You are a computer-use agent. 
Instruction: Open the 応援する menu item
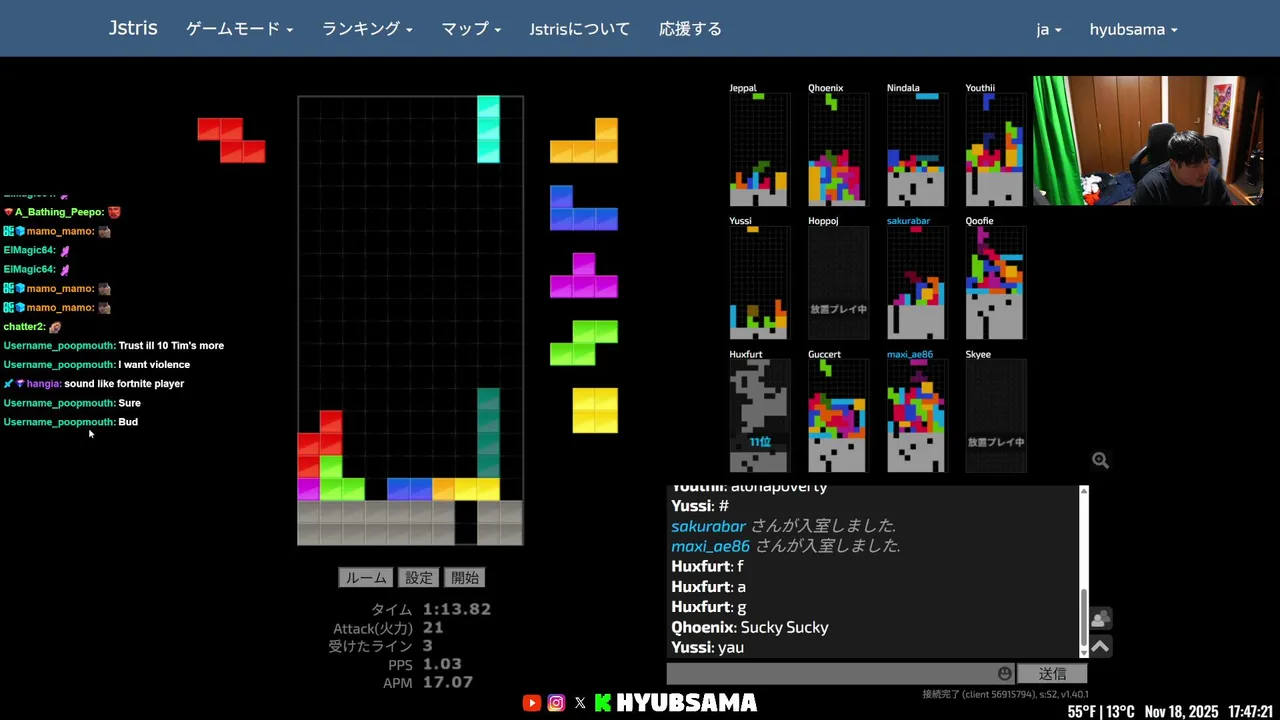click(x=690, y=29)
